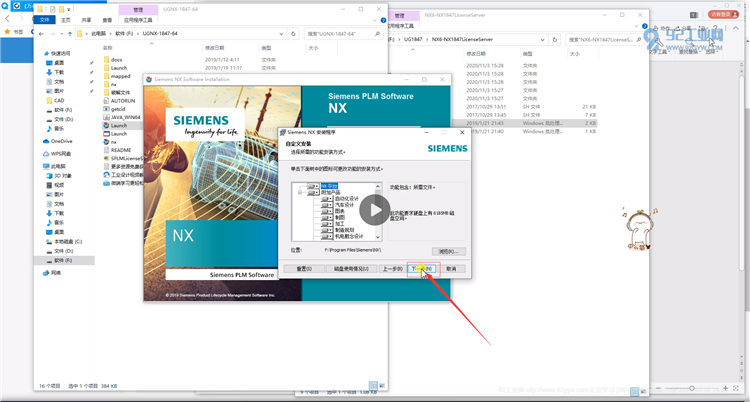The height and width of the screenshot is (402, 750).
Task: Click search box in NX6-NX1847LicenseServer window
Action: (x=604, y=40)
